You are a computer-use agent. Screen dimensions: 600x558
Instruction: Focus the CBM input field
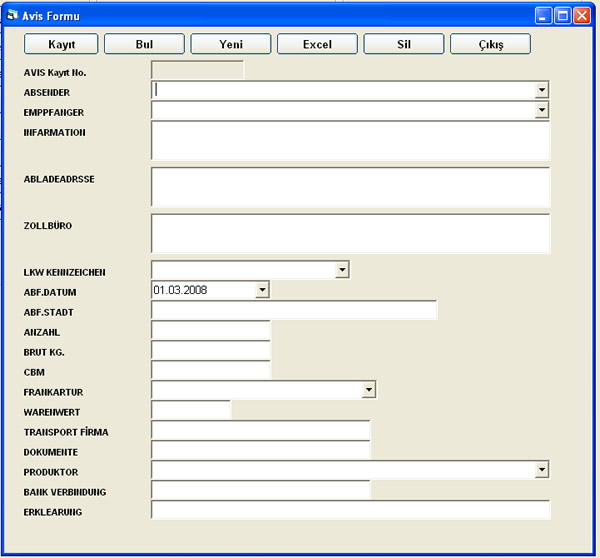[211, 370]
